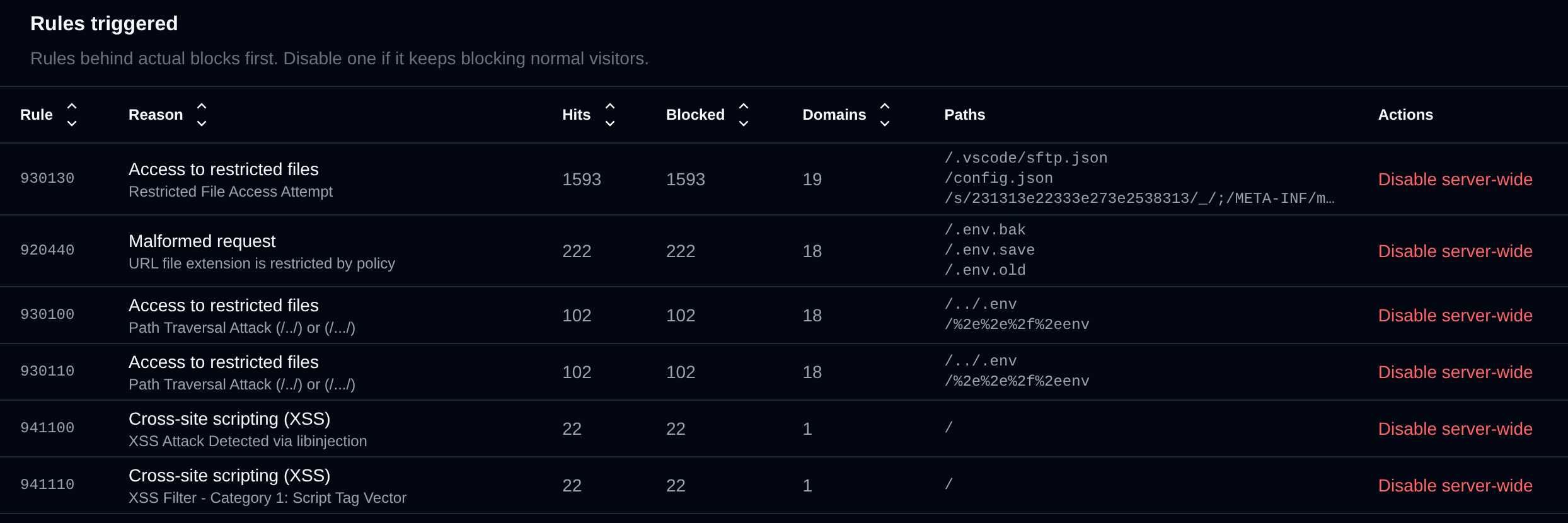Select rule ID 930110

47,371
